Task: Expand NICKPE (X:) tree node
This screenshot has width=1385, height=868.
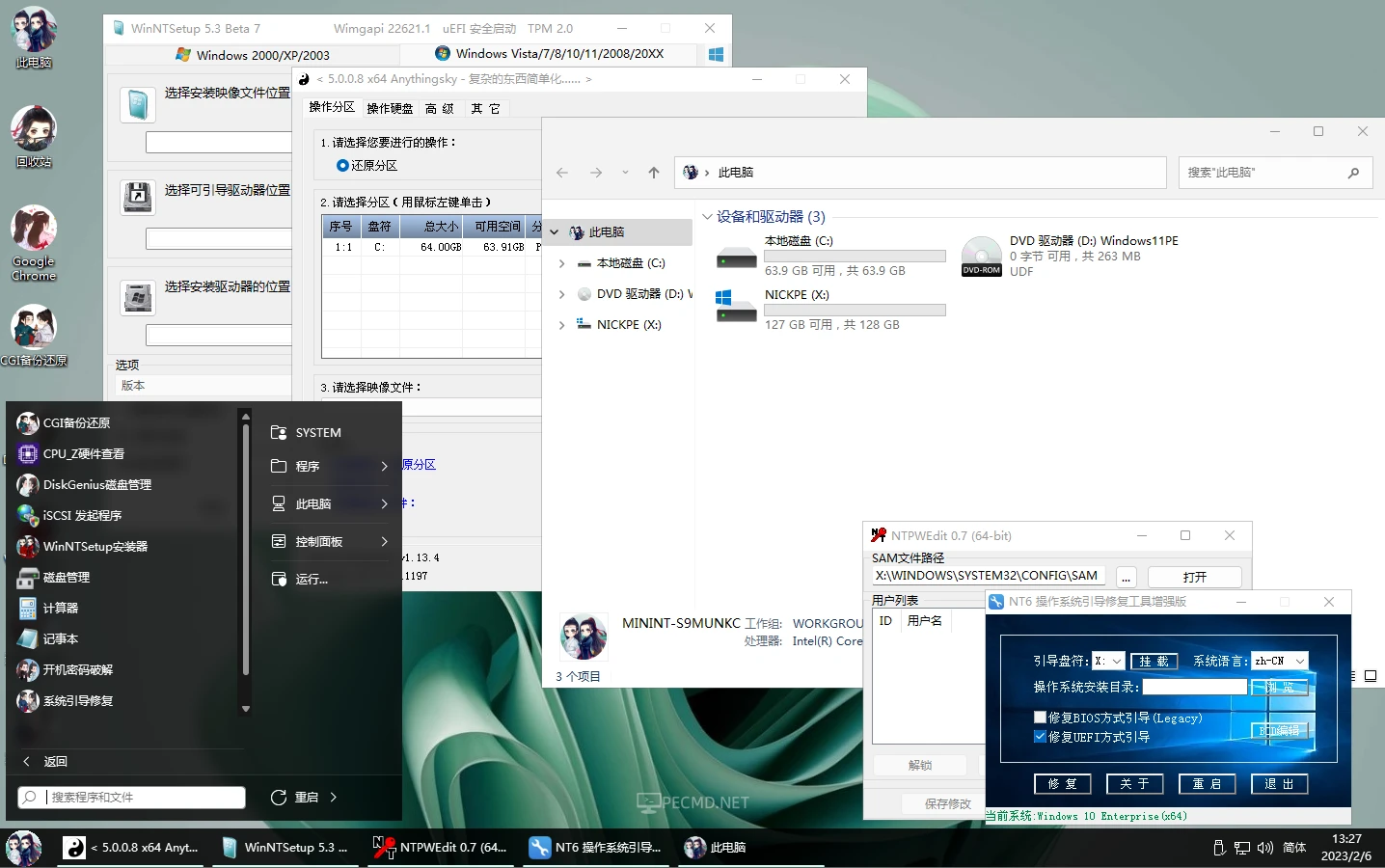Action: pos(562,325)
